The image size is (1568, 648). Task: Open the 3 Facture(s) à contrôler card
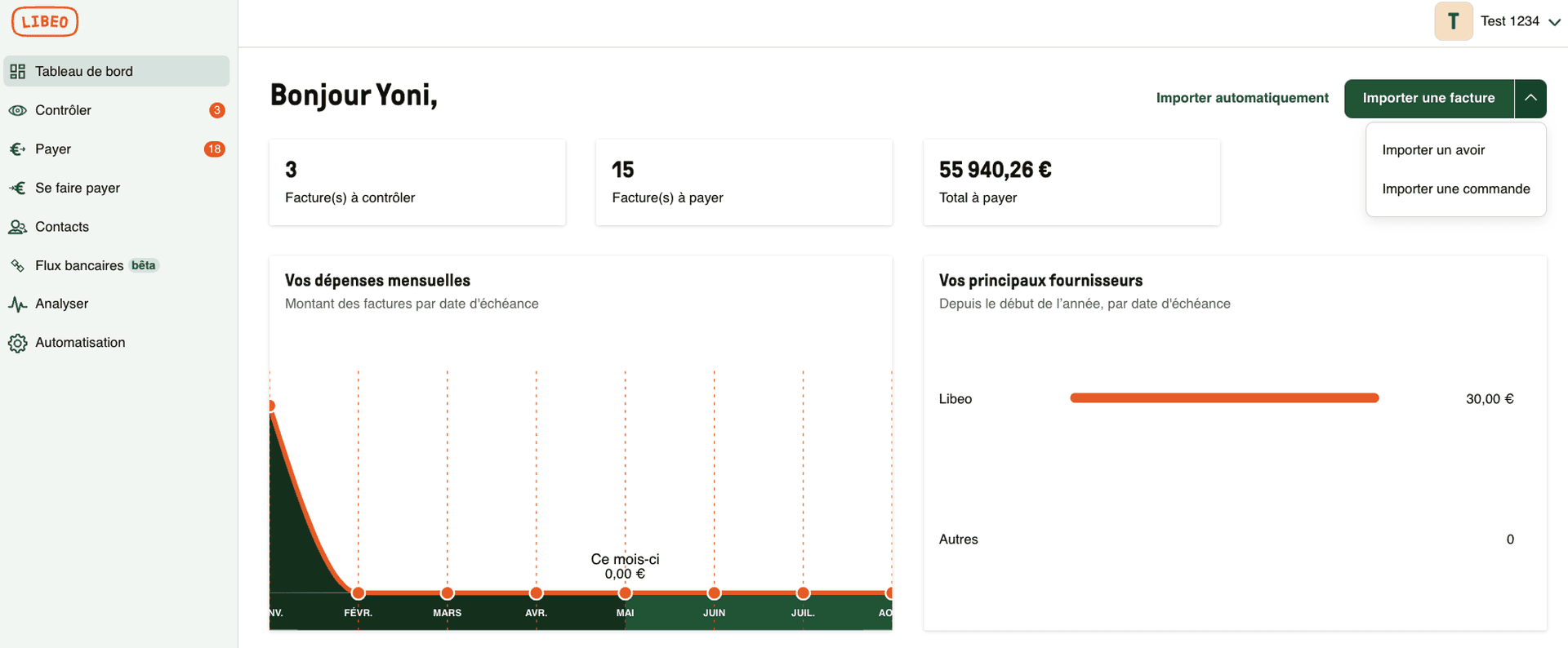(x=417, y=183)
